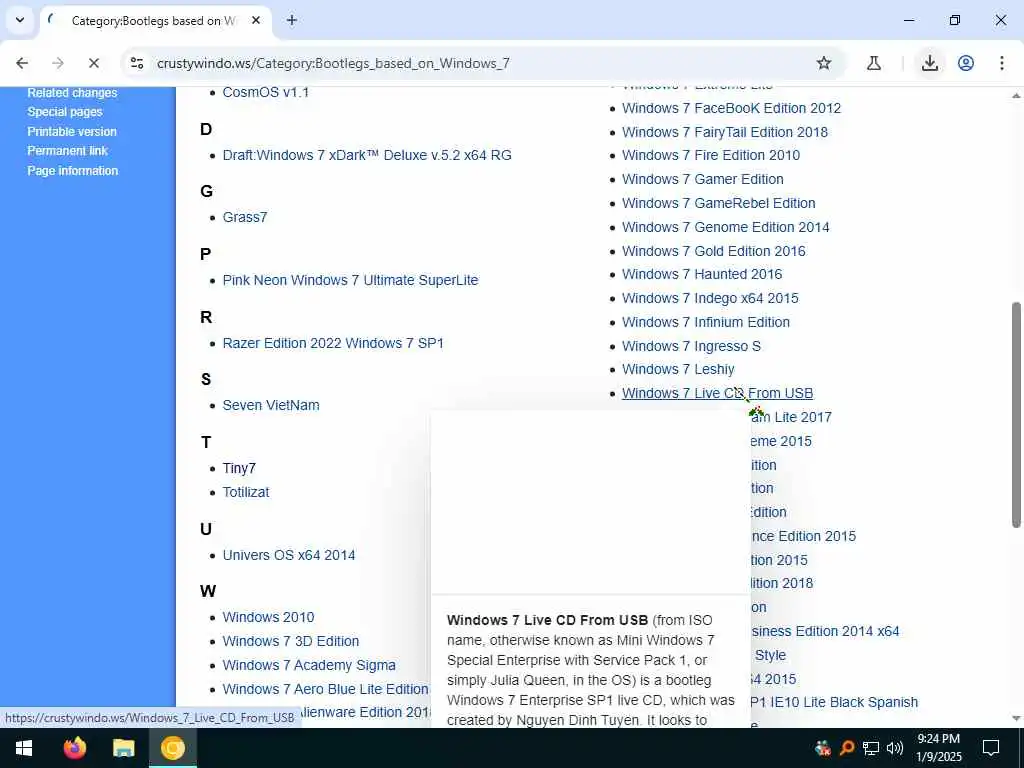Open Permanent link in sidebar

[67, 151]
